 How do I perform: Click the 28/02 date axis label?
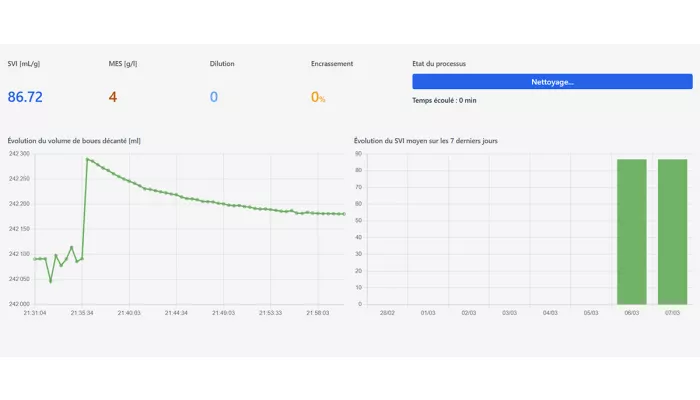pos(387,313)
